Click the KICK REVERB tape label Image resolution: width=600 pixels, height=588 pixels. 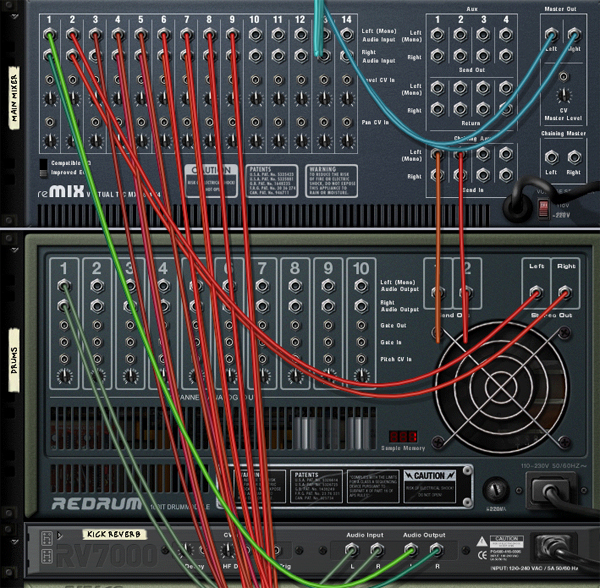(114, 534)
